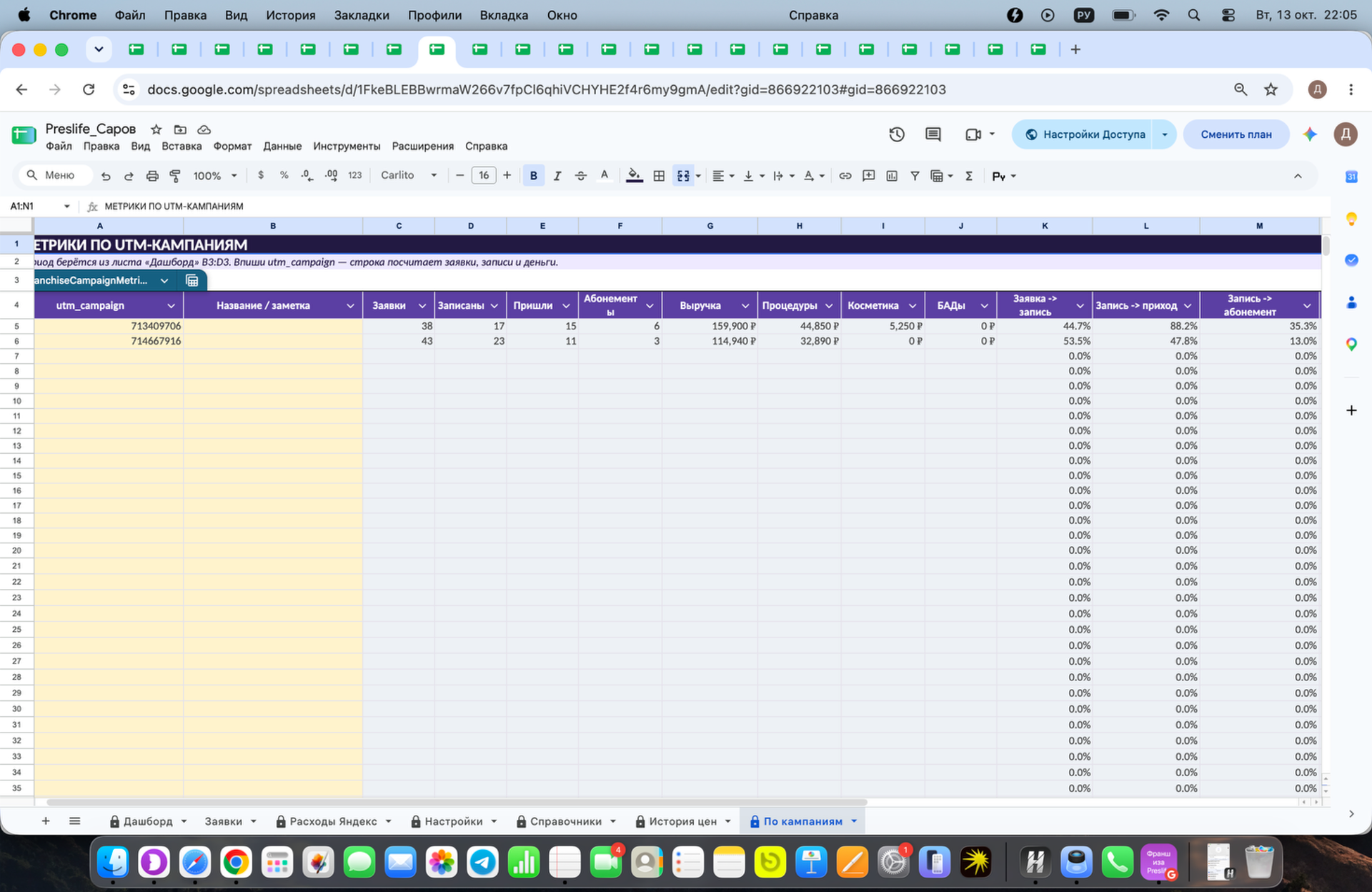Open the Вставка menu
Viewport: 1372px width, 892px height.
pos(182,147)
